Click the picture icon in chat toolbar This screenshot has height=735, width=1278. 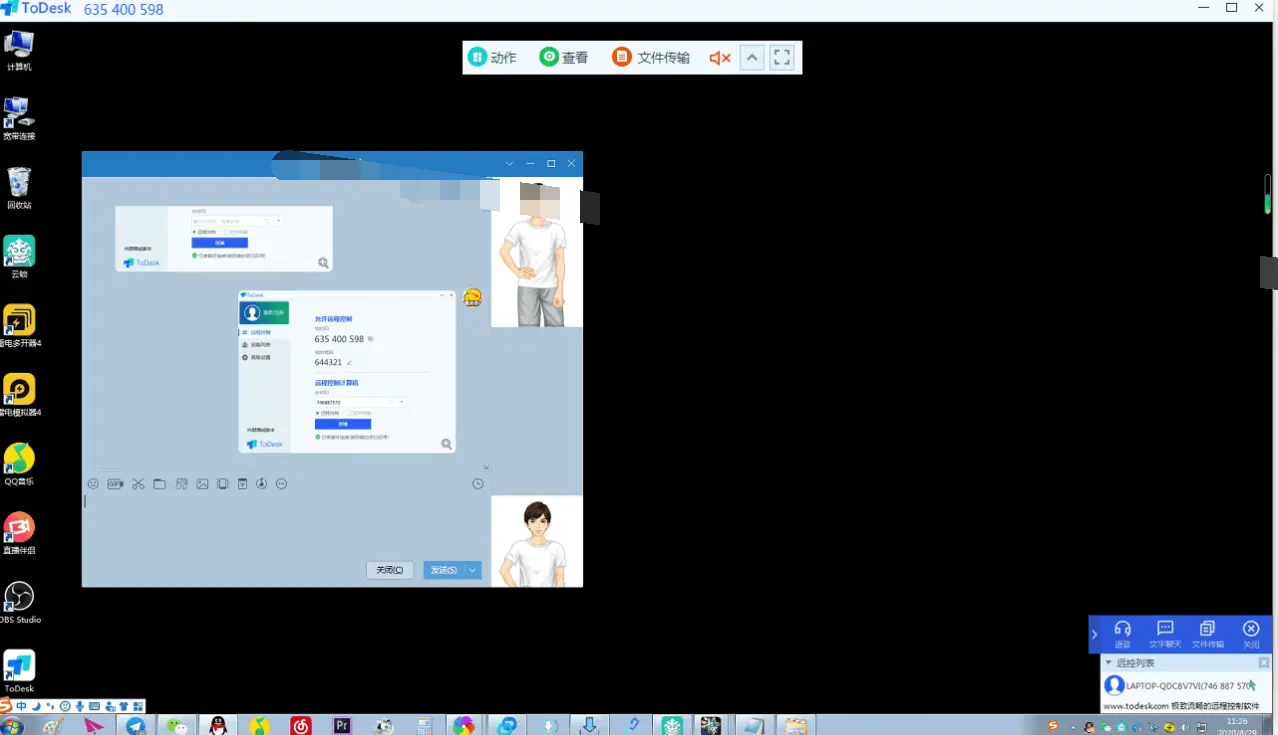(202, 484)
